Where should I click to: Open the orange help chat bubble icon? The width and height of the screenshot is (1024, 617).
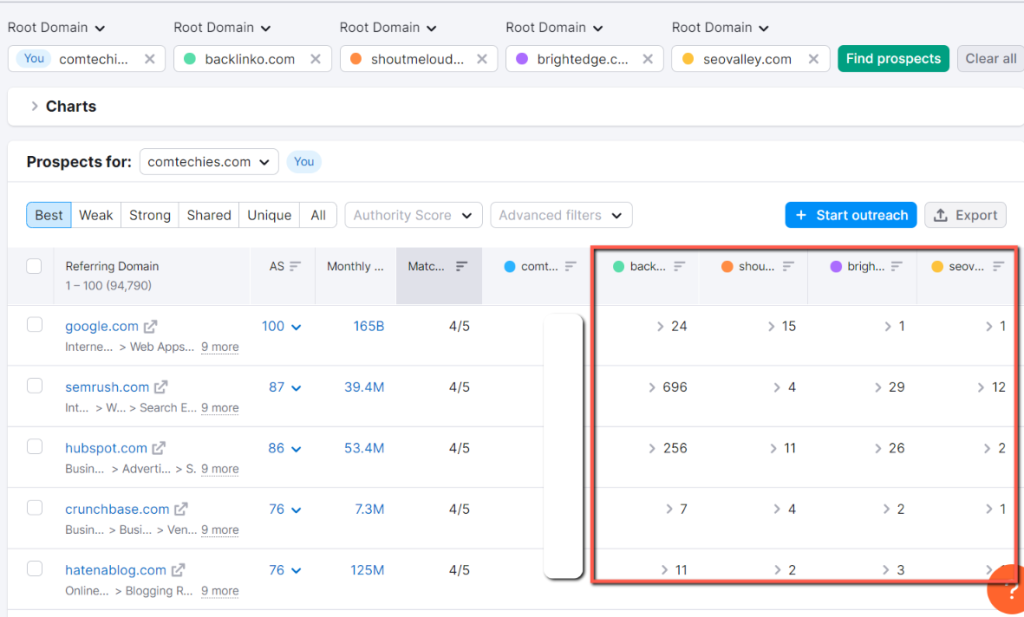(1007, 590)
